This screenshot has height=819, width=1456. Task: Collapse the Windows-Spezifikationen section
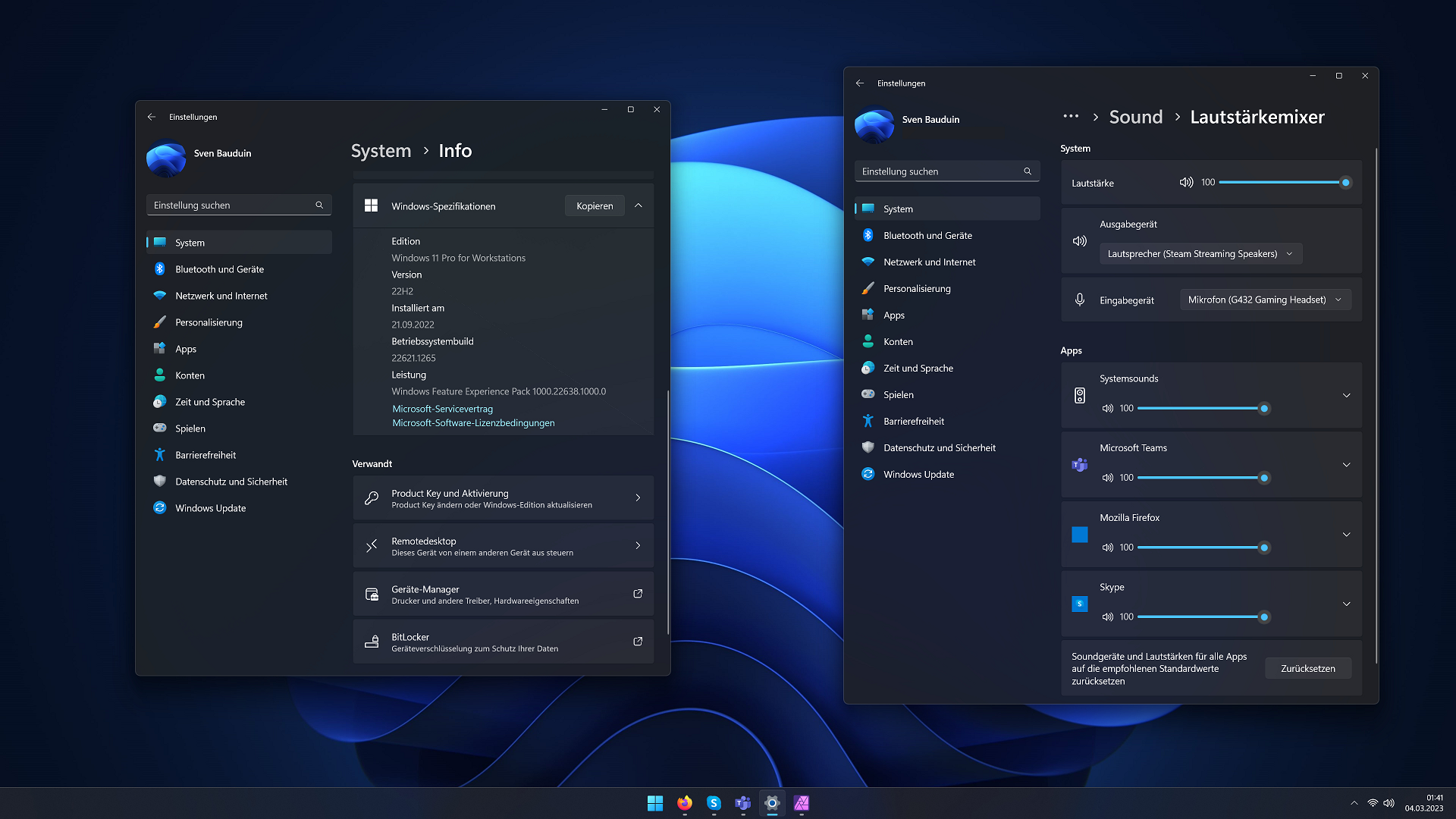coord(639,206)
